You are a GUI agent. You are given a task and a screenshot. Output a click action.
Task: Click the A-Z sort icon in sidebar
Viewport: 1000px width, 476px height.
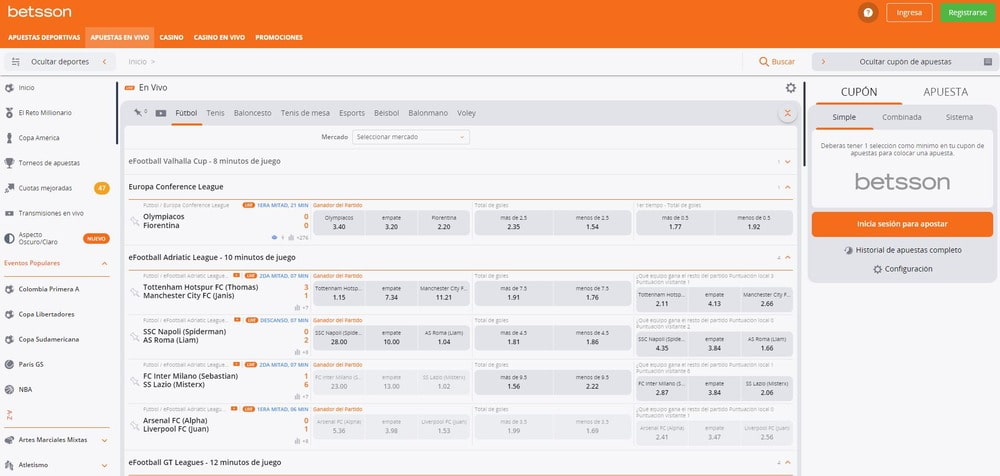[9, 415]
